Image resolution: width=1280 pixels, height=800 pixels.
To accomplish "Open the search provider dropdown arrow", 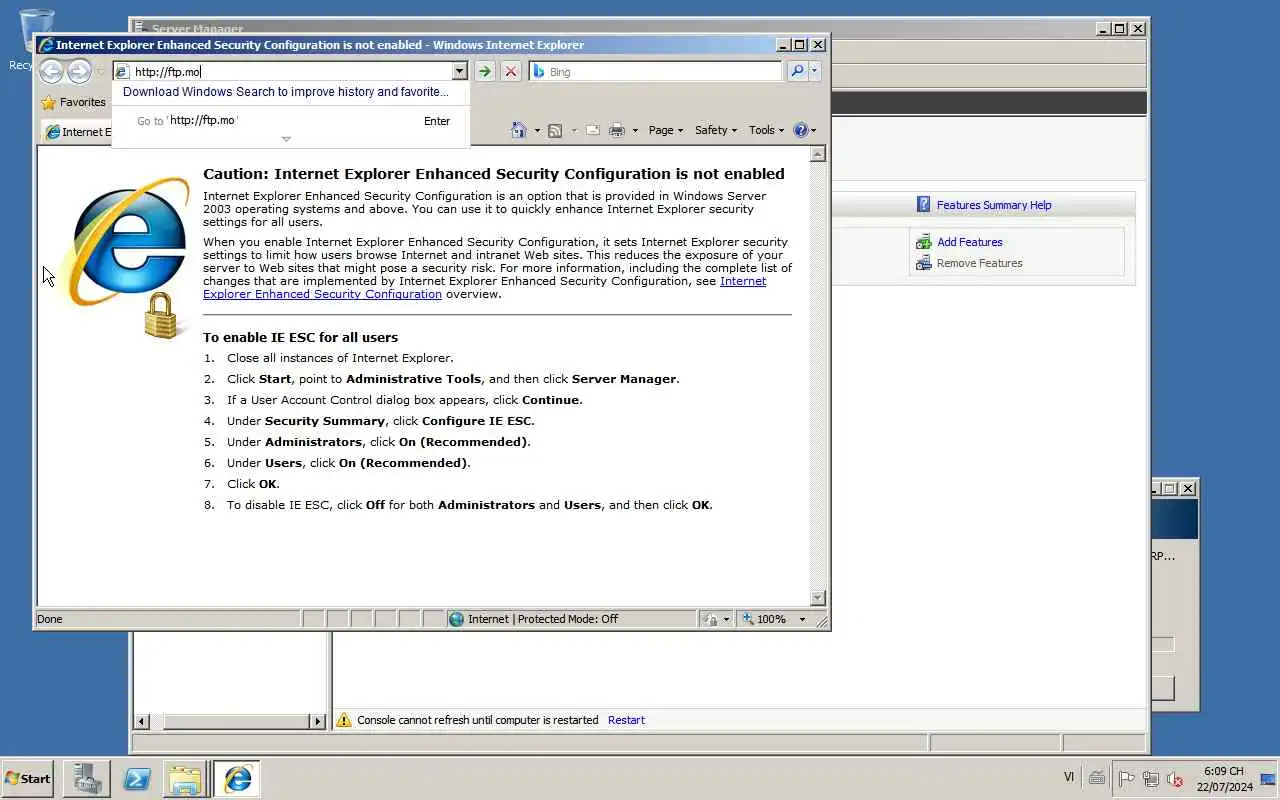I will [815, 71].
